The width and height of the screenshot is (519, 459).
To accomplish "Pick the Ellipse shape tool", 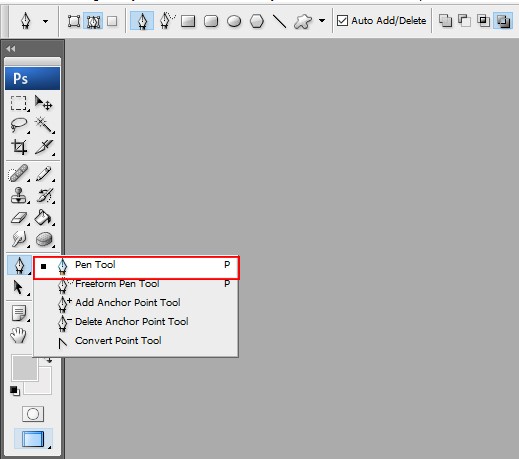I will click(x=234, y=21).
